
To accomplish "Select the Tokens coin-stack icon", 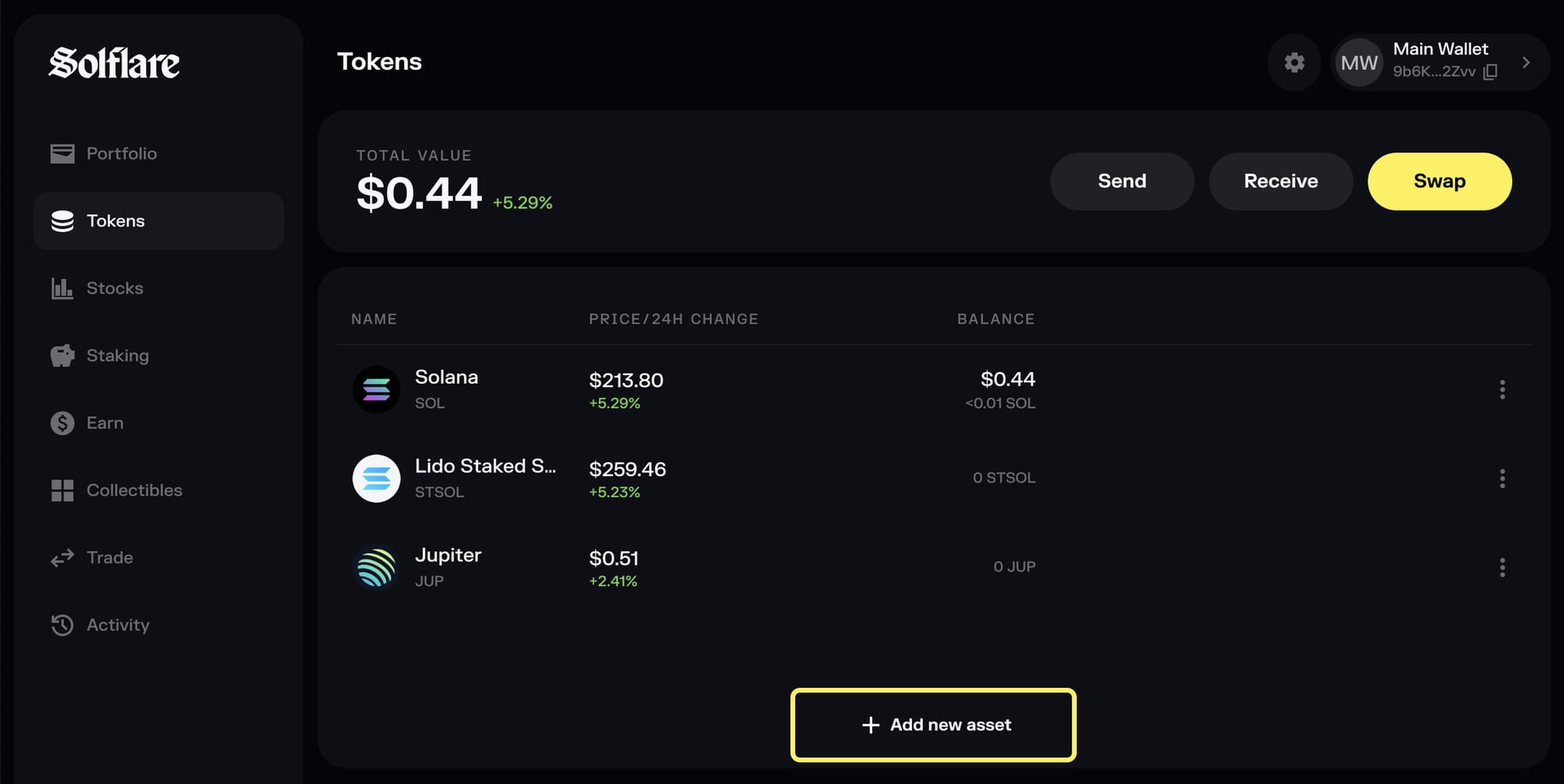I will click(x=63, y=221).
